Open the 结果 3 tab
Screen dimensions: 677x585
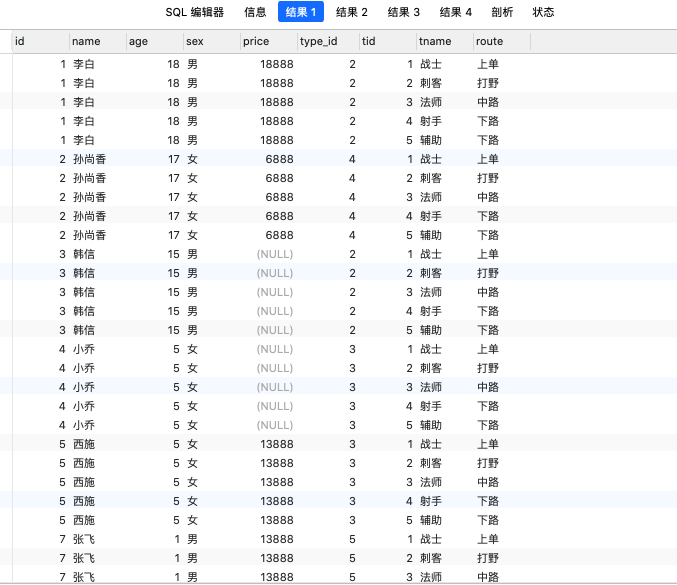tap(403, 12)
